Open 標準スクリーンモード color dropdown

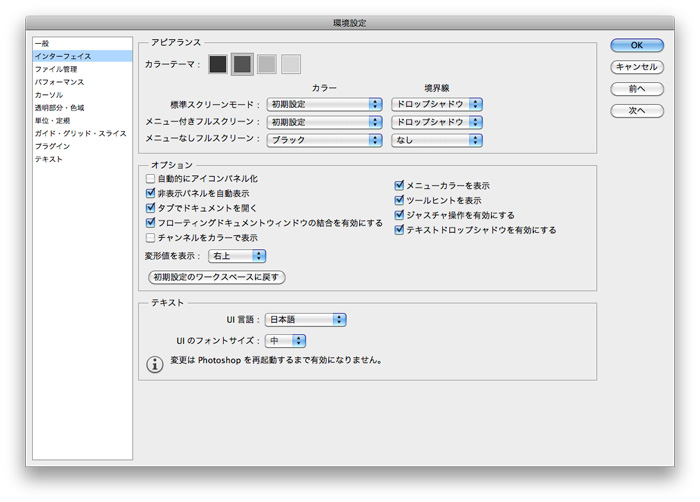tap(325, 104)
